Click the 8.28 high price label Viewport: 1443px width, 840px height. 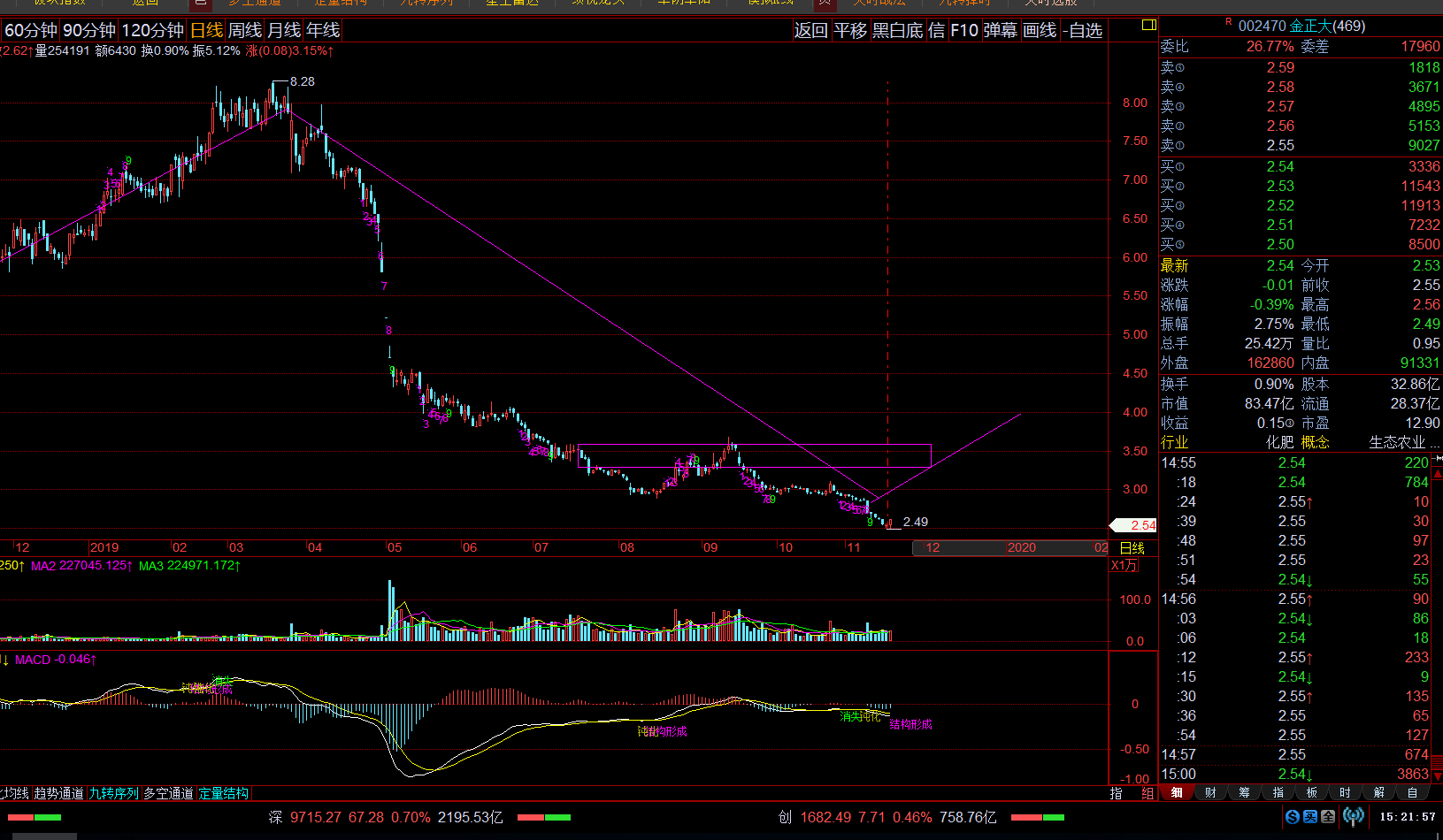point(303,81)
